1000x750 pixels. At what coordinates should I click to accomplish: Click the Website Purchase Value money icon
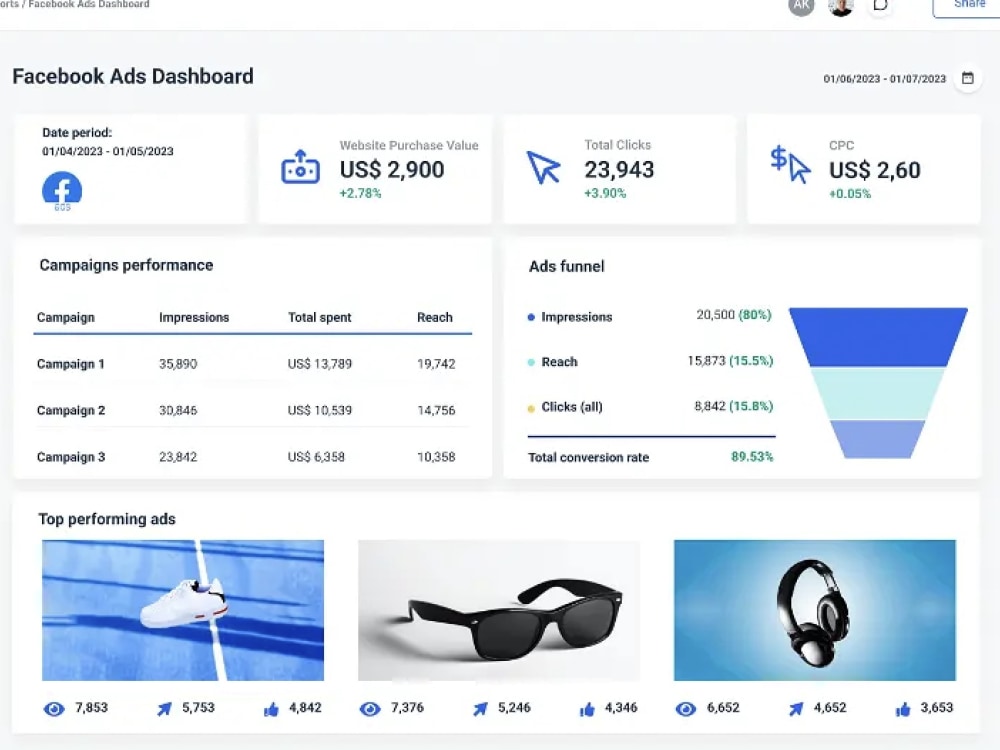pyautogui.click(x=300, y=167)
